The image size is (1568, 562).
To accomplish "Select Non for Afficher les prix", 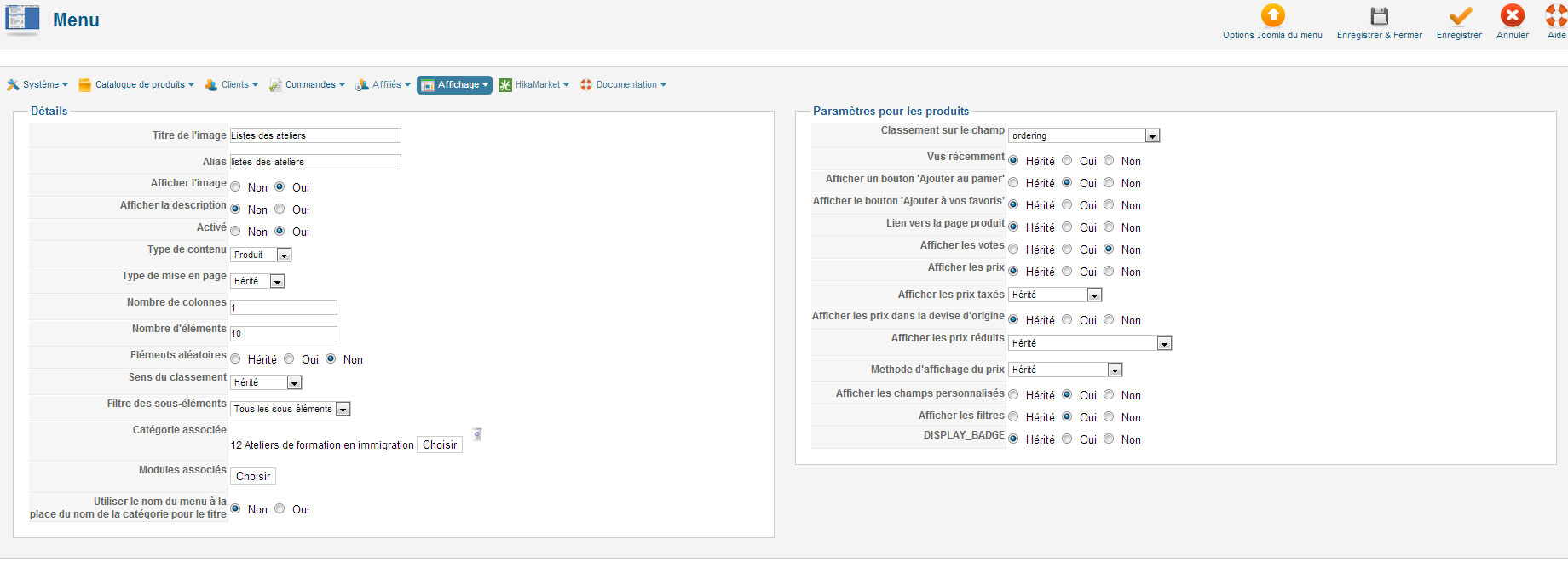I will click(x=1109, y=271).
